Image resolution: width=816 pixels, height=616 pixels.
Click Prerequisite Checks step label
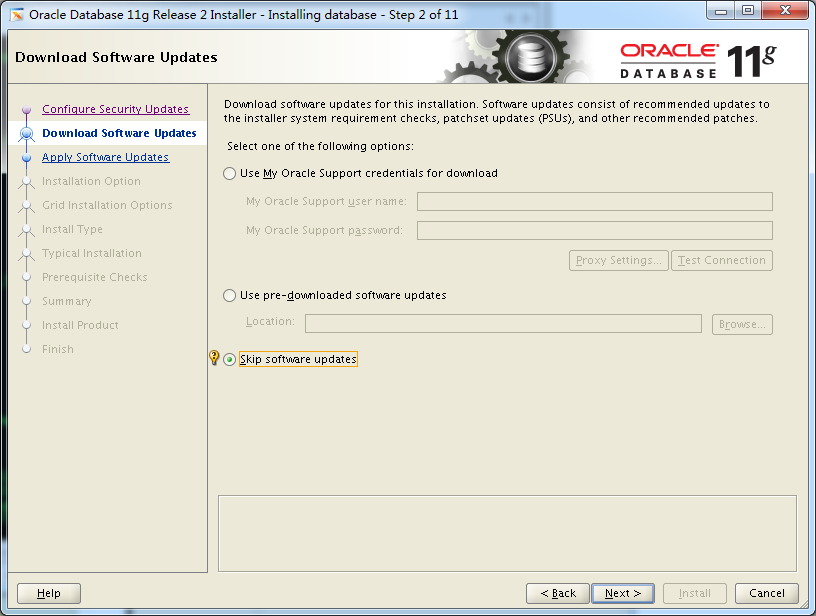(x=95, y=277)
